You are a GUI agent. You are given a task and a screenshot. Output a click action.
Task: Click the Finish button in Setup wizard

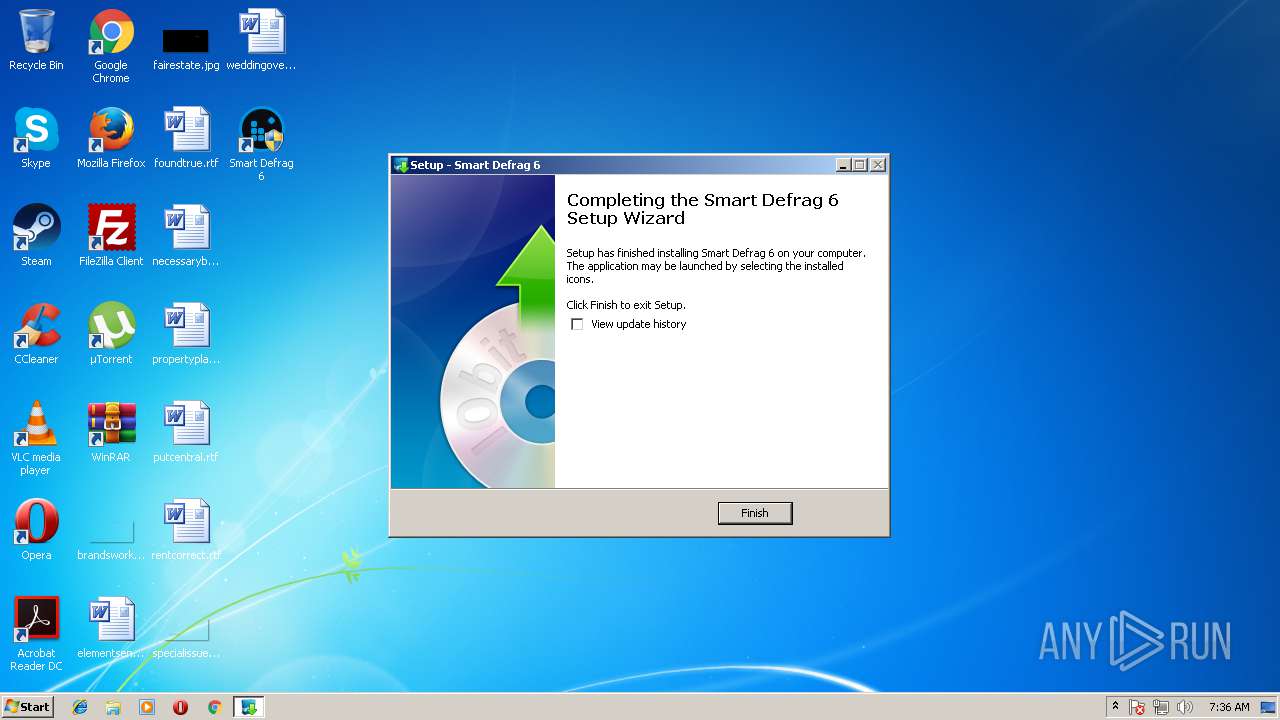click(x=755, y=513)
